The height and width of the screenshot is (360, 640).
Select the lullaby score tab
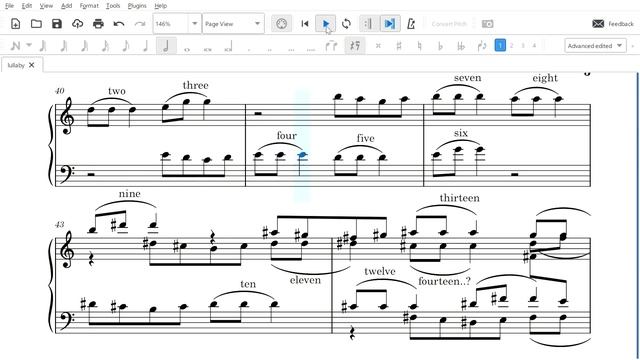tap(22, 65)
